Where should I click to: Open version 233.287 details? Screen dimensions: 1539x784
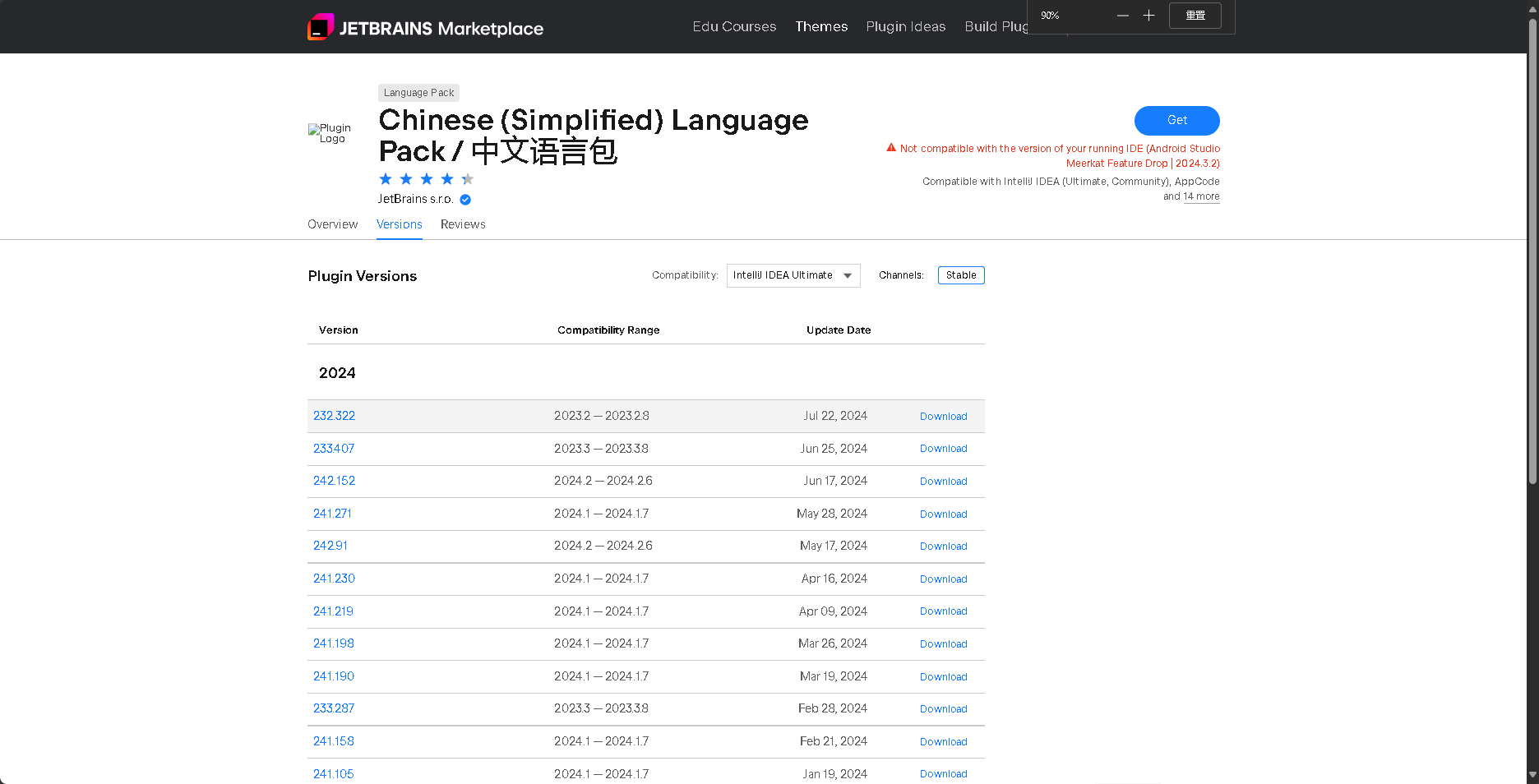click(x=334, y=708)
